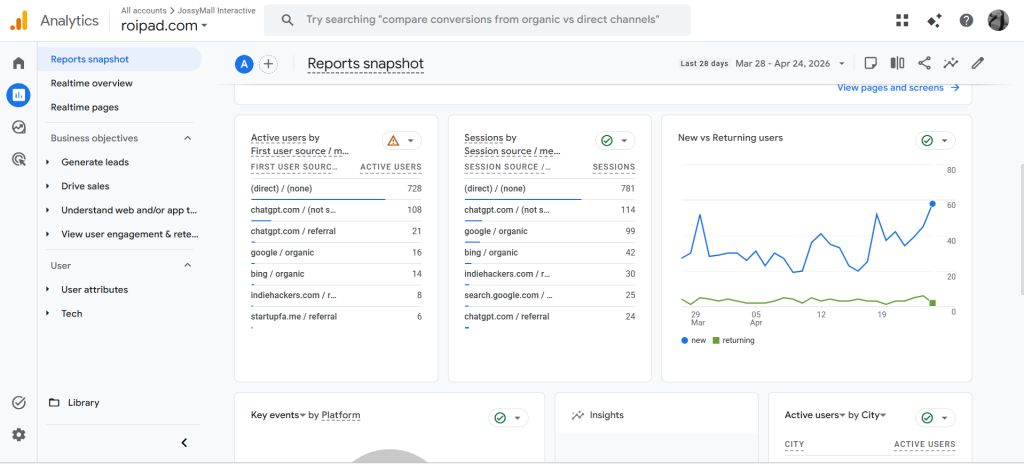Open the Google apps grid icon
Viewport: 1024px width, 464px height.
pyautogui.click(x=902, y=21)
